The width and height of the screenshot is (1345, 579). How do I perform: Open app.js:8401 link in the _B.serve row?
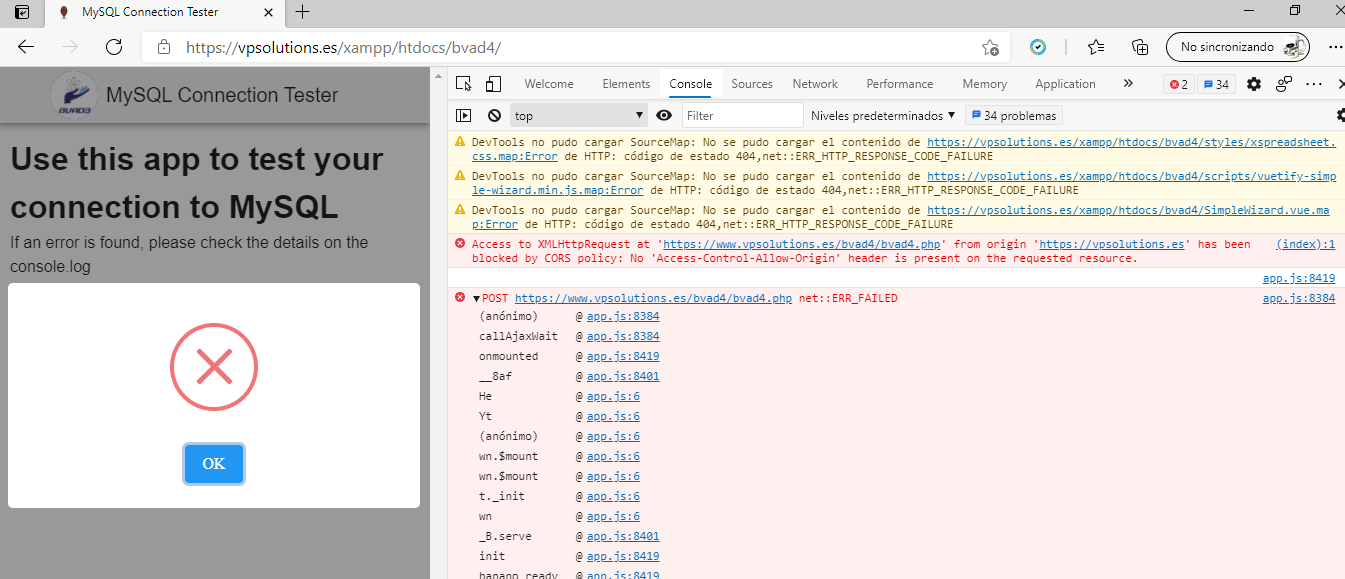click(x=623, y=536)
